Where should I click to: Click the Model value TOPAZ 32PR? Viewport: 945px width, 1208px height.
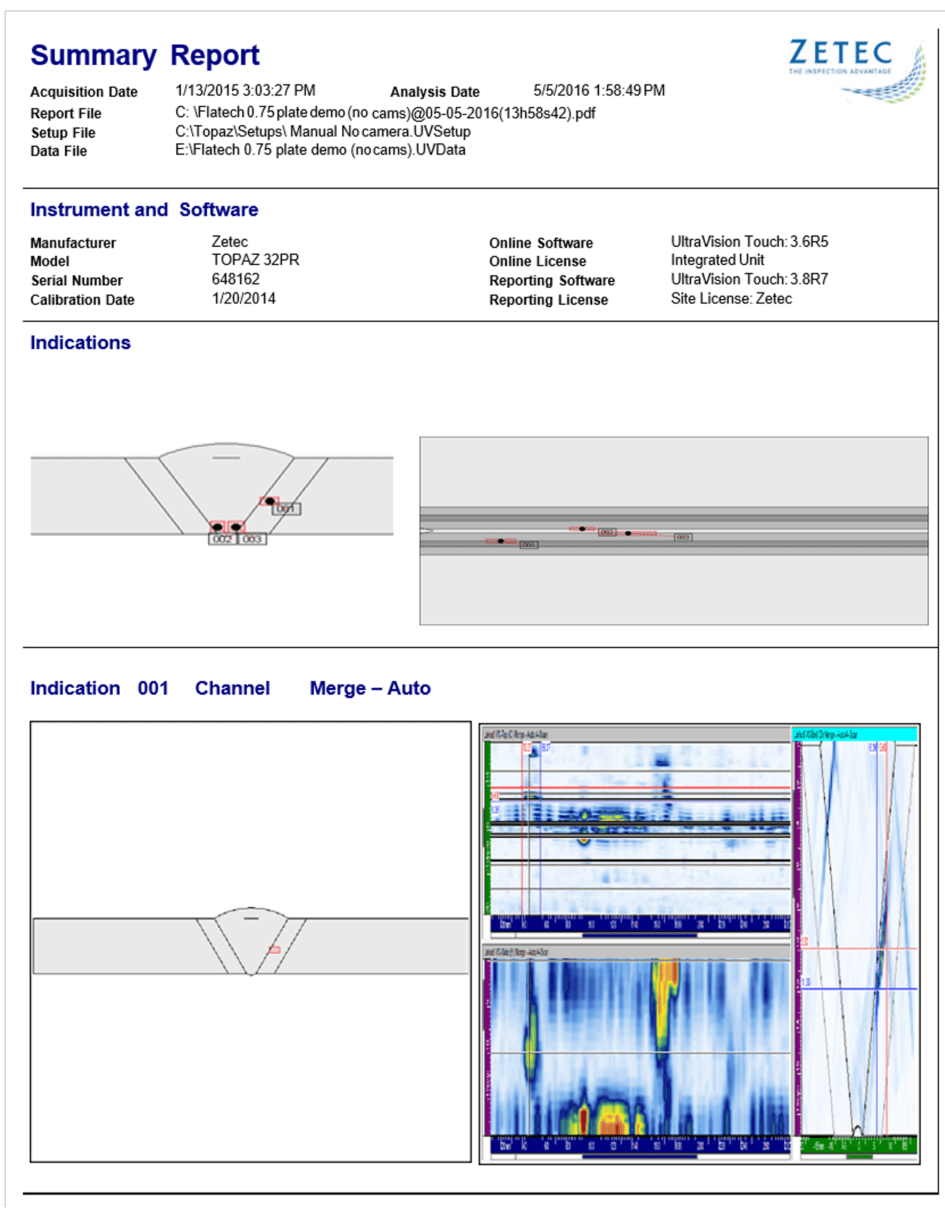click(x=256, y=260)
